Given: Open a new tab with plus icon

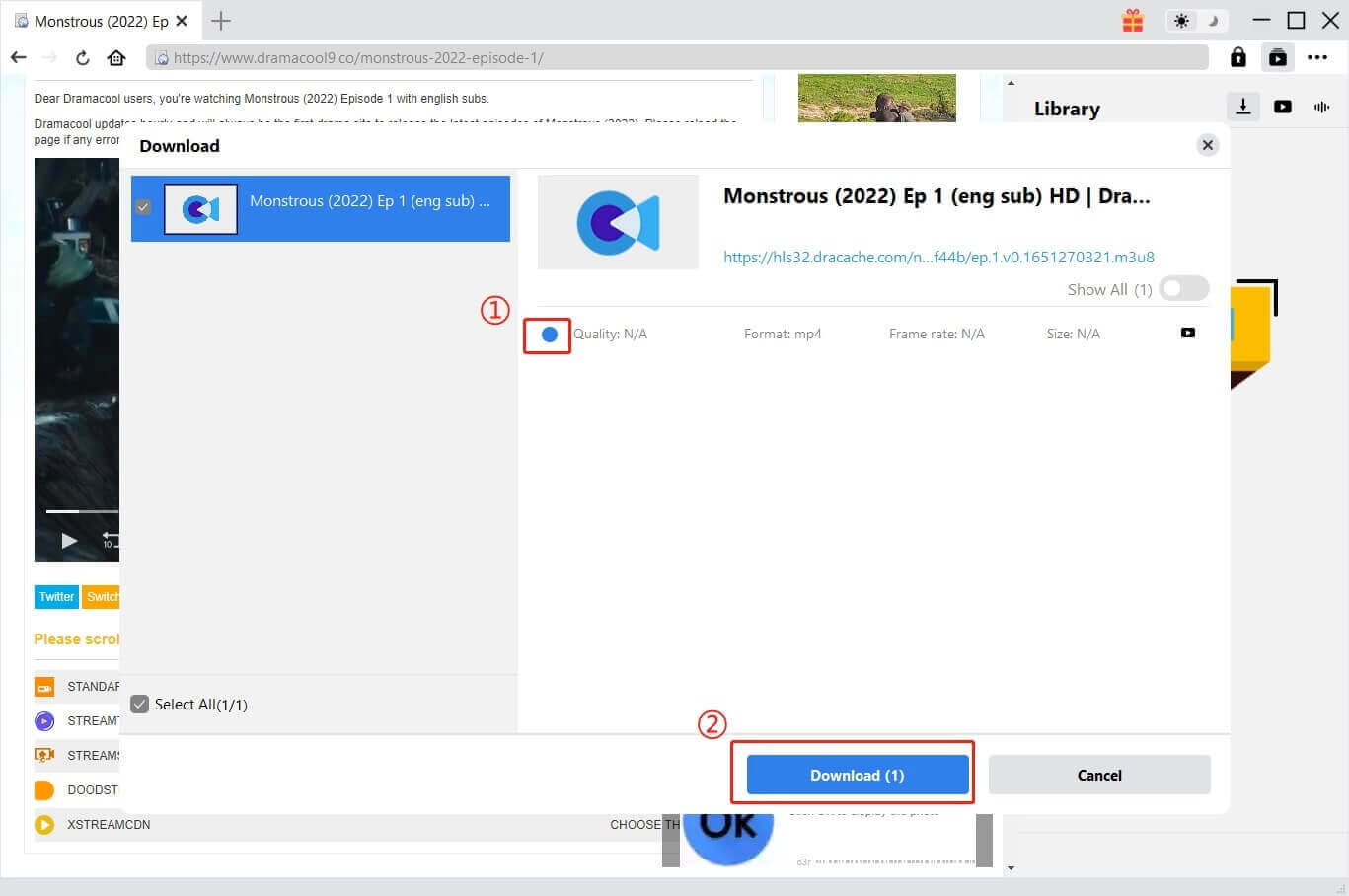Looking at the screenshot, I should coord(221,20).
